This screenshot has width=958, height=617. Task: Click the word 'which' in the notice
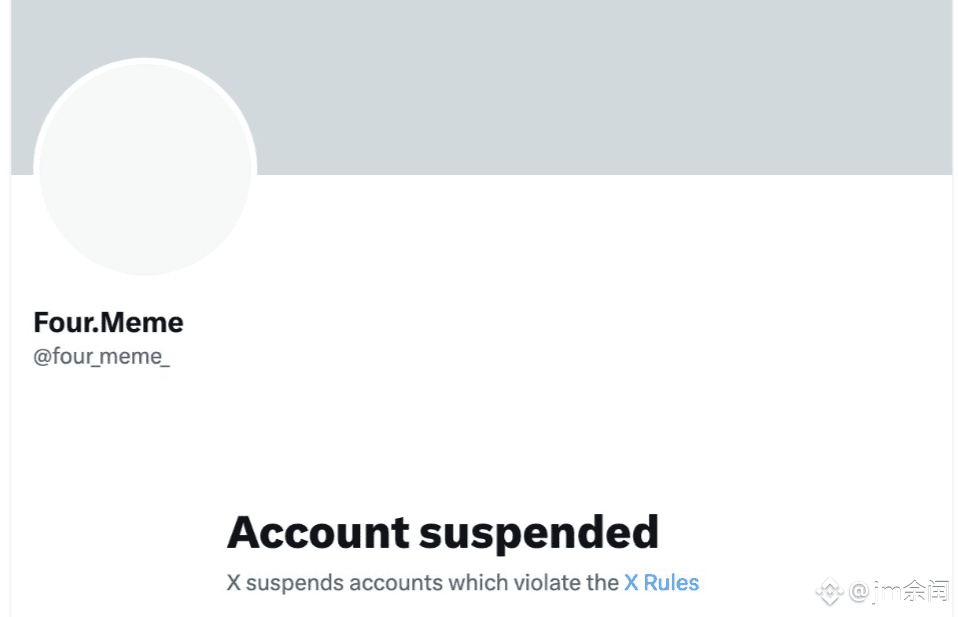pyautogui.click(x=478, y=582)
